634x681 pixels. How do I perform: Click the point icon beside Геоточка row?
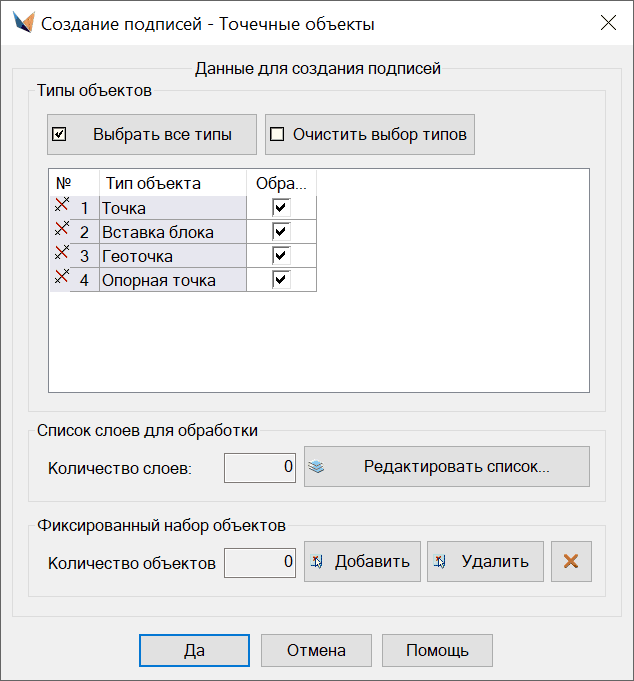62,252
